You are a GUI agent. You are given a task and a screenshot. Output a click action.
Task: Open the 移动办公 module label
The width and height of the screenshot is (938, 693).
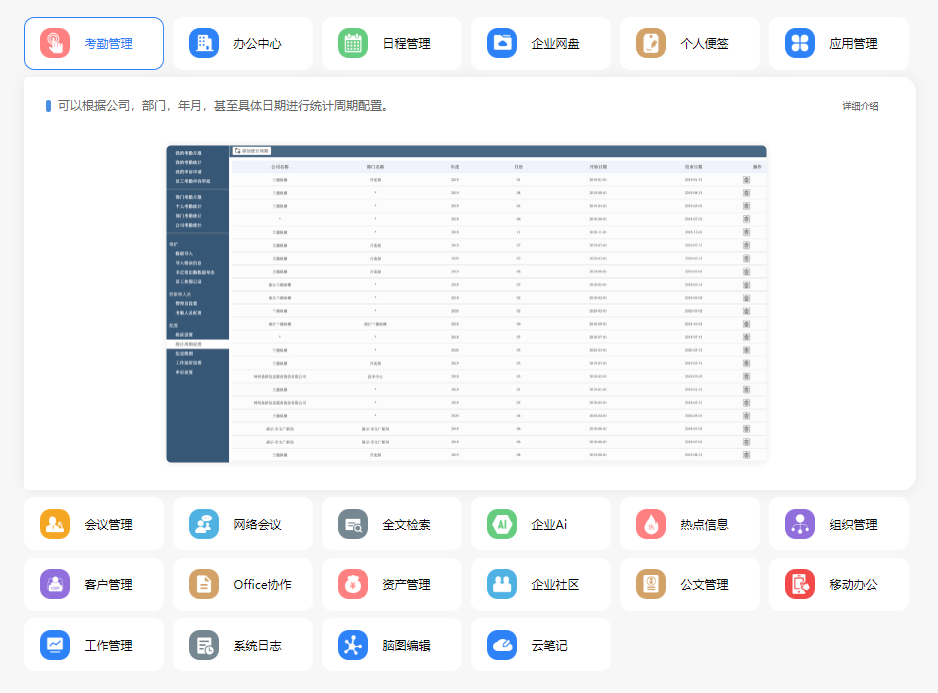tap(853, 585)
